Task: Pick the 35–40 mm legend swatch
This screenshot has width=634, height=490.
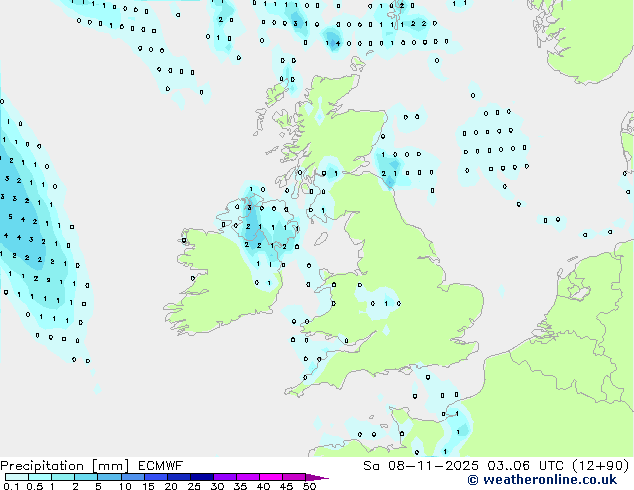Action: pos(248,477)
